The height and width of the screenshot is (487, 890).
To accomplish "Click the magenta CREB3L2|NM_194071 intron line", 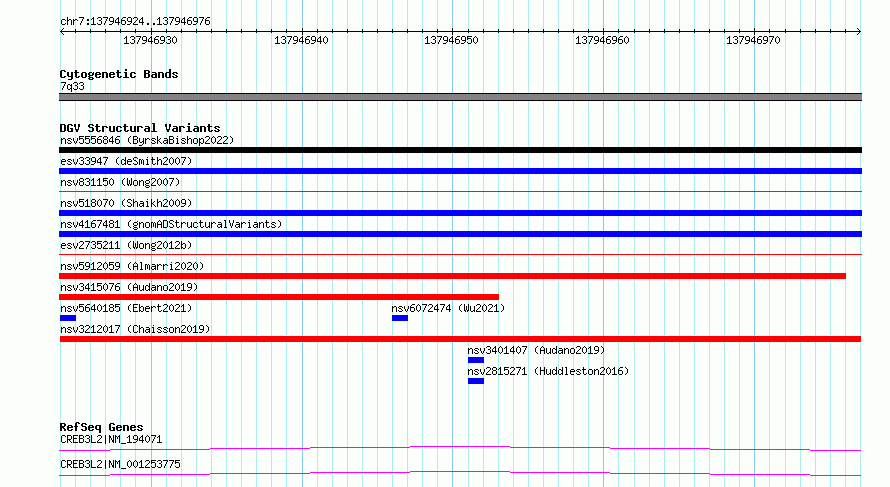I will click(x=460, y=448).
